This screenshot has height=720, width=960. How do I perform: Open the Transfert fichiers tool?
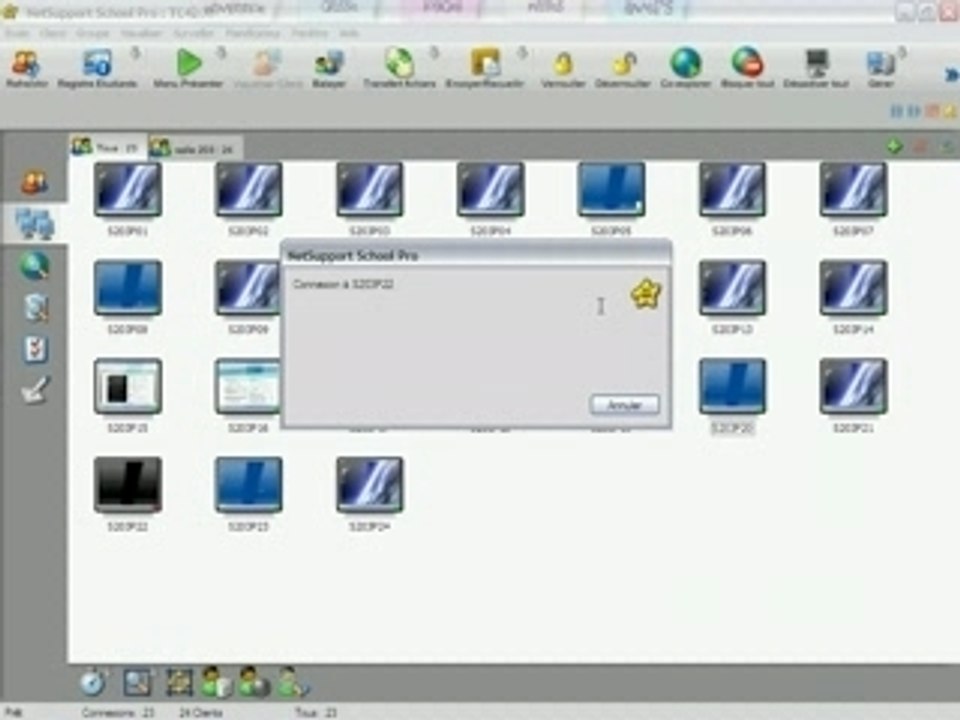(x=399, y=68)
